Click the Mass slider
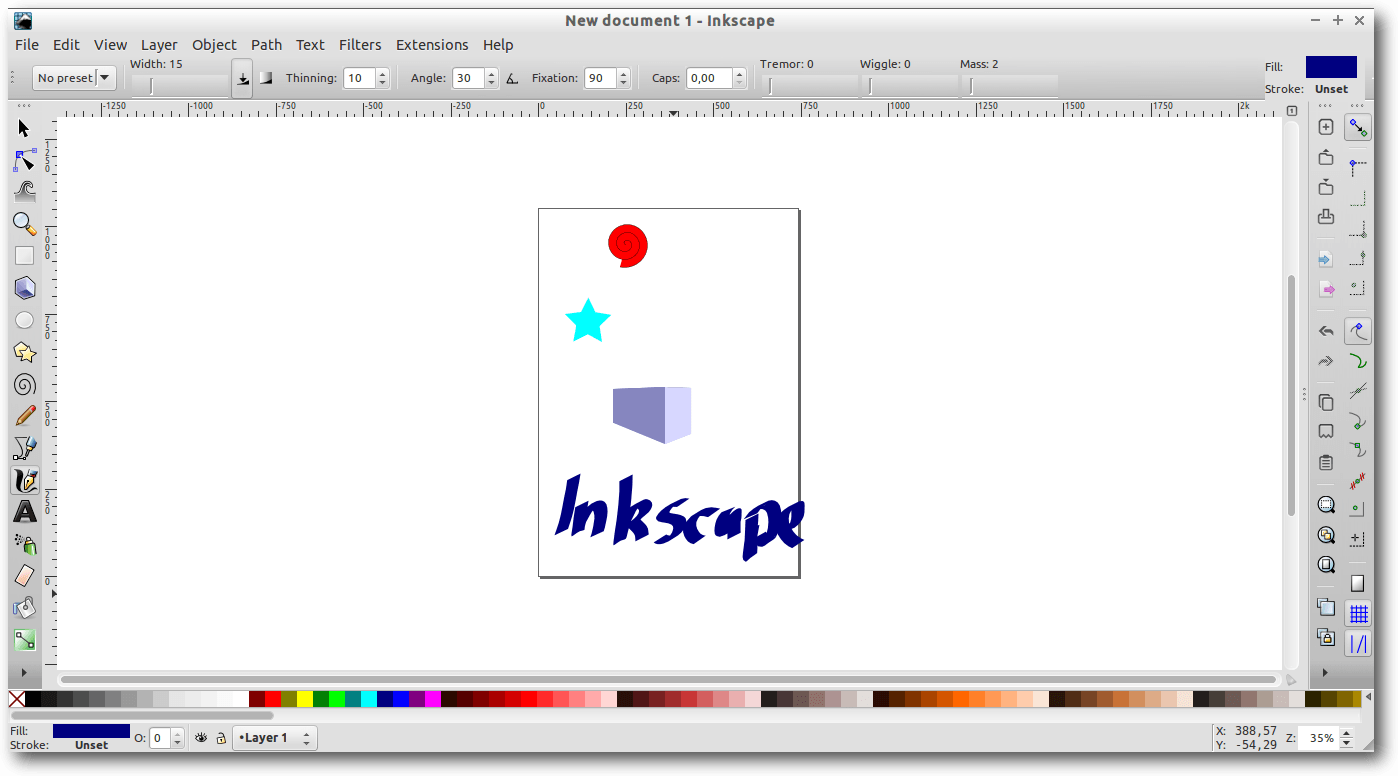Screen dimensions: 1398x776 (x=1009, y=86)
